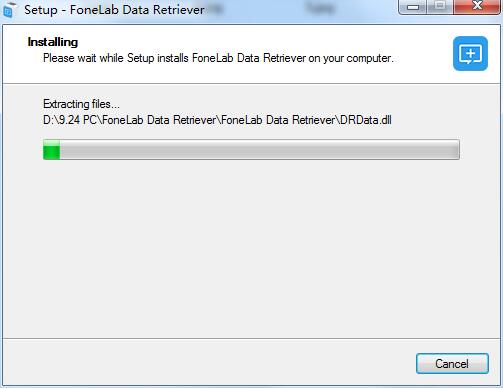503x388 pixels.
Task: Click the empty gray area below the progress bar
Action: 251,247
